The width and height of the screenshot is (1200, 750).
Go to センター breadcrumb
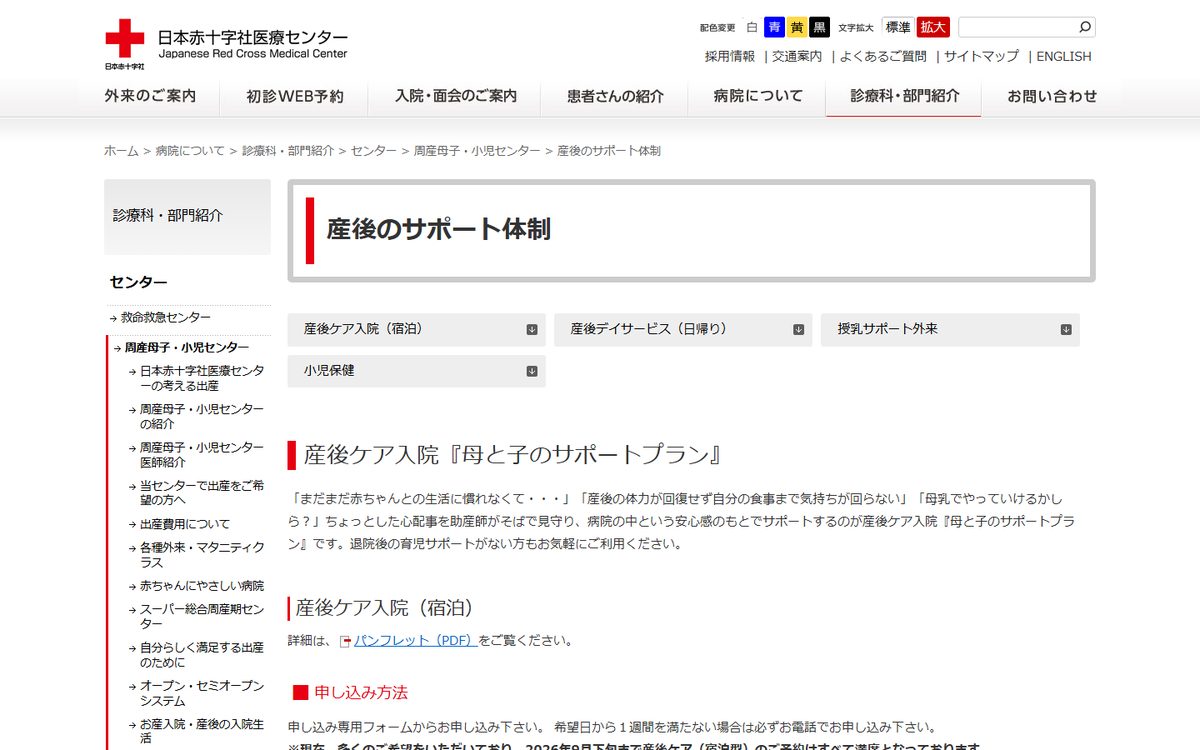coord(374,151)
